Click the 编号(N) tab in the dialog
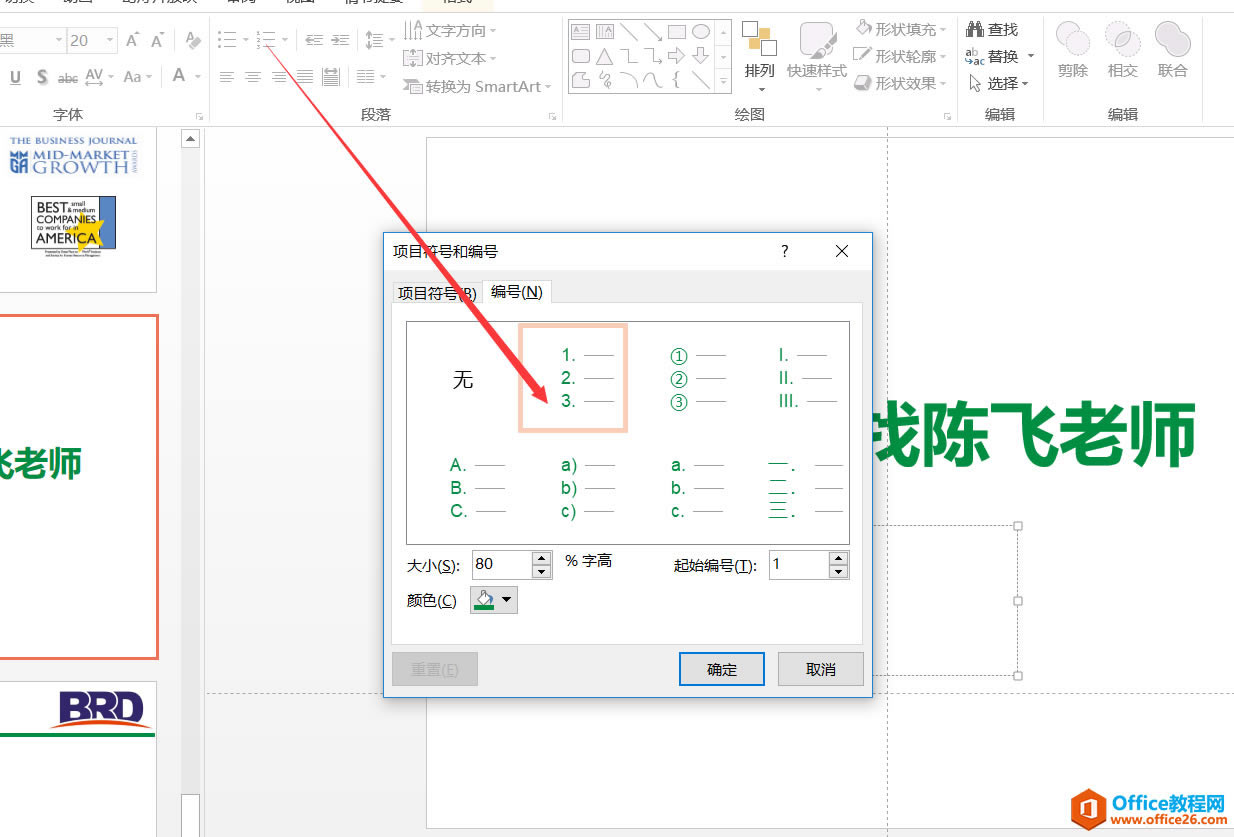 (517, 292)
